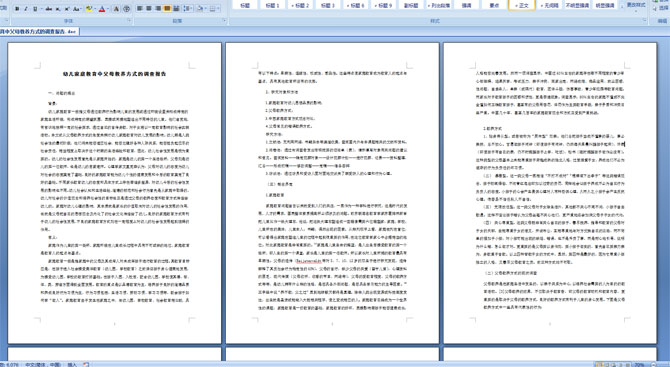This screenshot has width=670, height=367.
Task: Toggle strikethrough text formatting
Action: click(x=49, y=9)
